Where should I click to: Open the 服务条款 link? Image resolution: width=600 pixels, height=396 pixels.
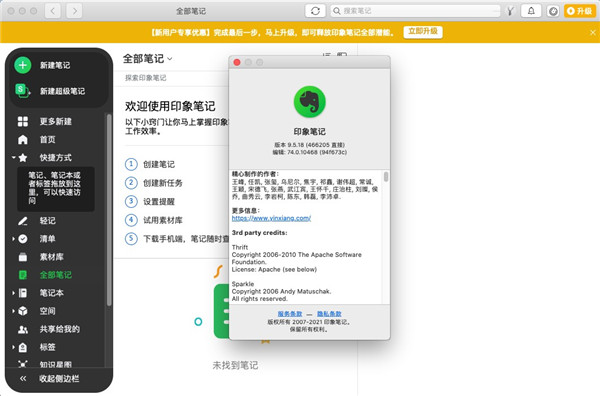[290, 314]
